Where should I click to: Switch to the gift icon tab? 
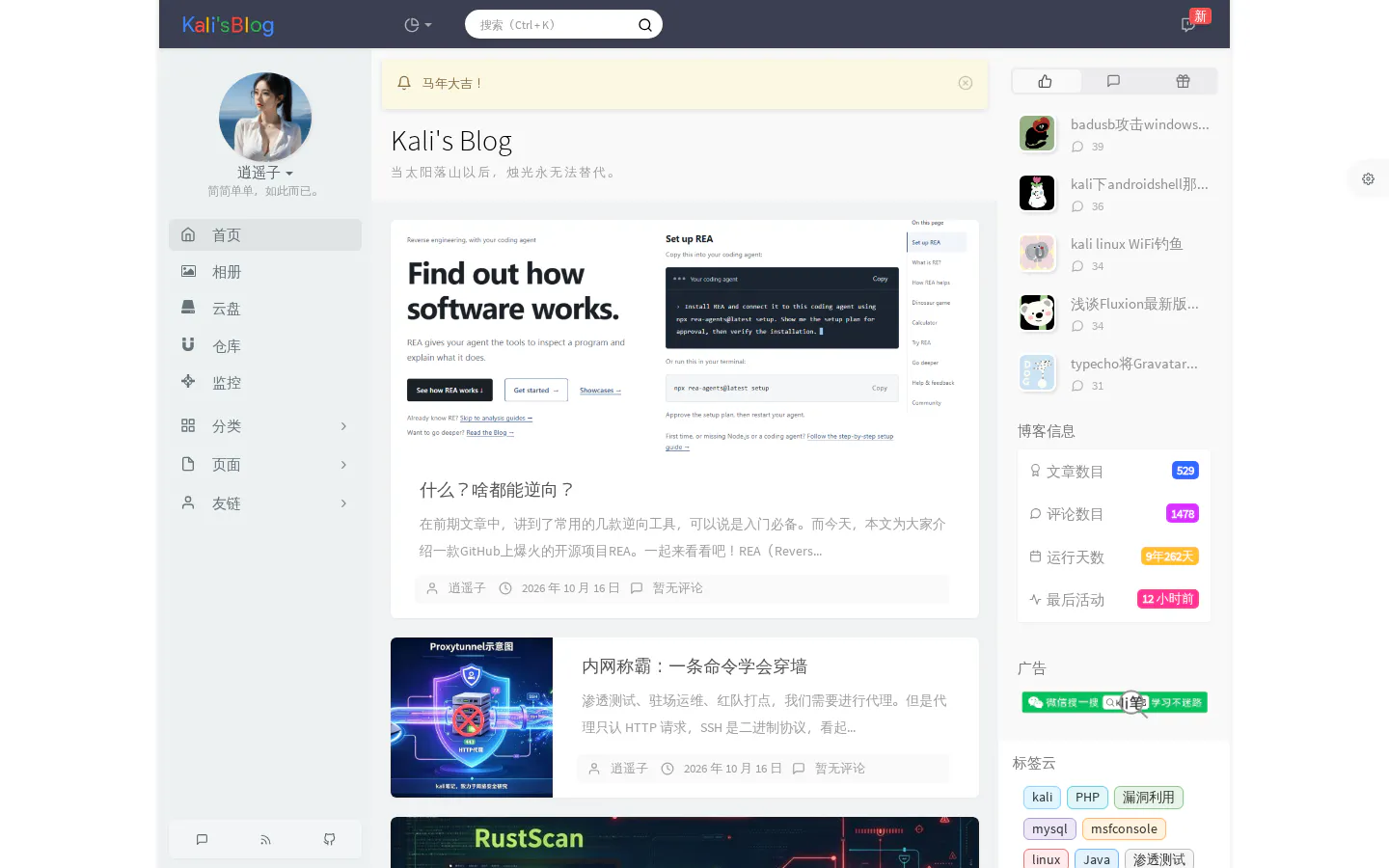[1183, 81]
